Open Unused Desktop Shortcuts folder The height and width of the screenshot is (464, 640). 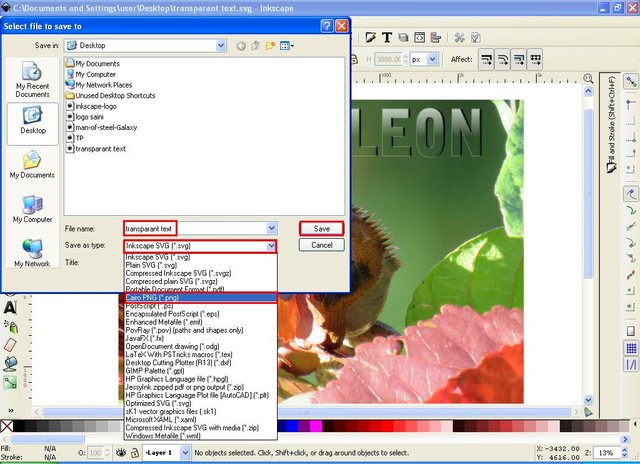111,95
